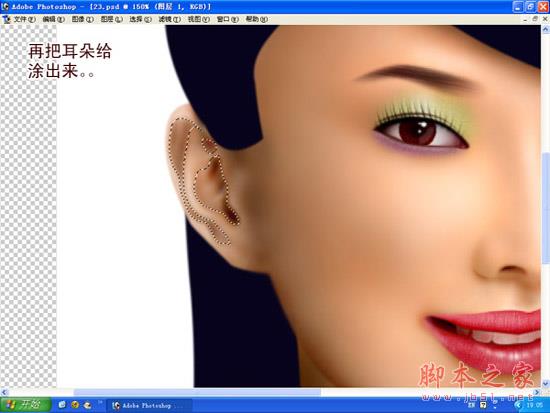Viewport: 550px width, 413px height.
Task: Open the 帮助 (Help) menu
Action: tap(256, 19)
